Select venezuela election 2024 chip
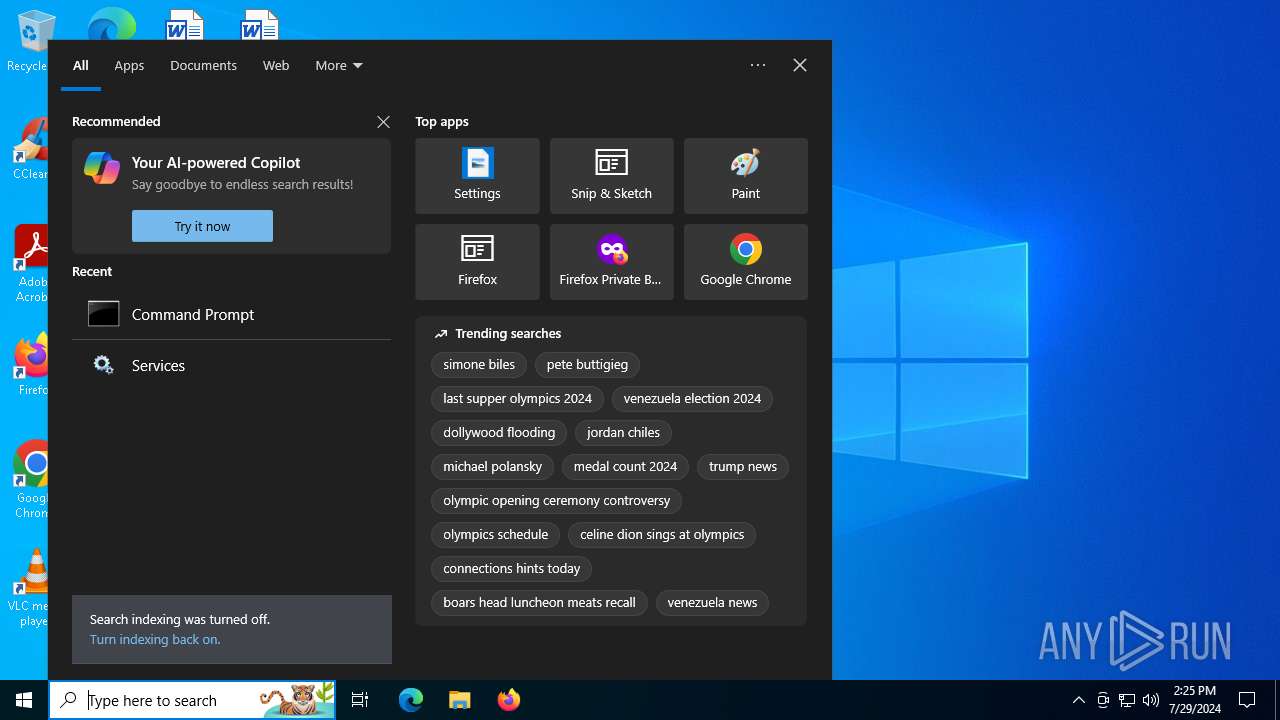 (x=692, y=399)
